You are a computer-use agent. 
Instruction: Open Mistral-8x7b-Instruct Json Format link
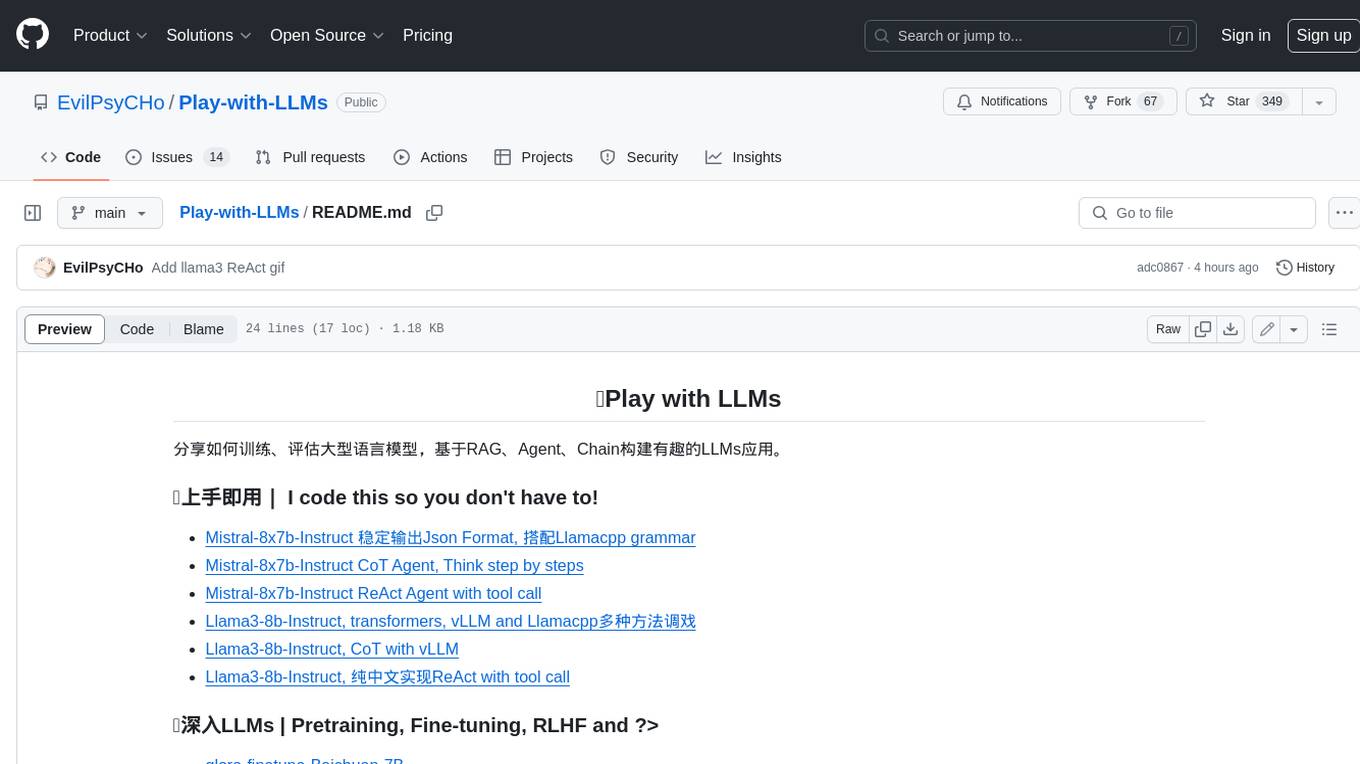[x=450, y=537]
